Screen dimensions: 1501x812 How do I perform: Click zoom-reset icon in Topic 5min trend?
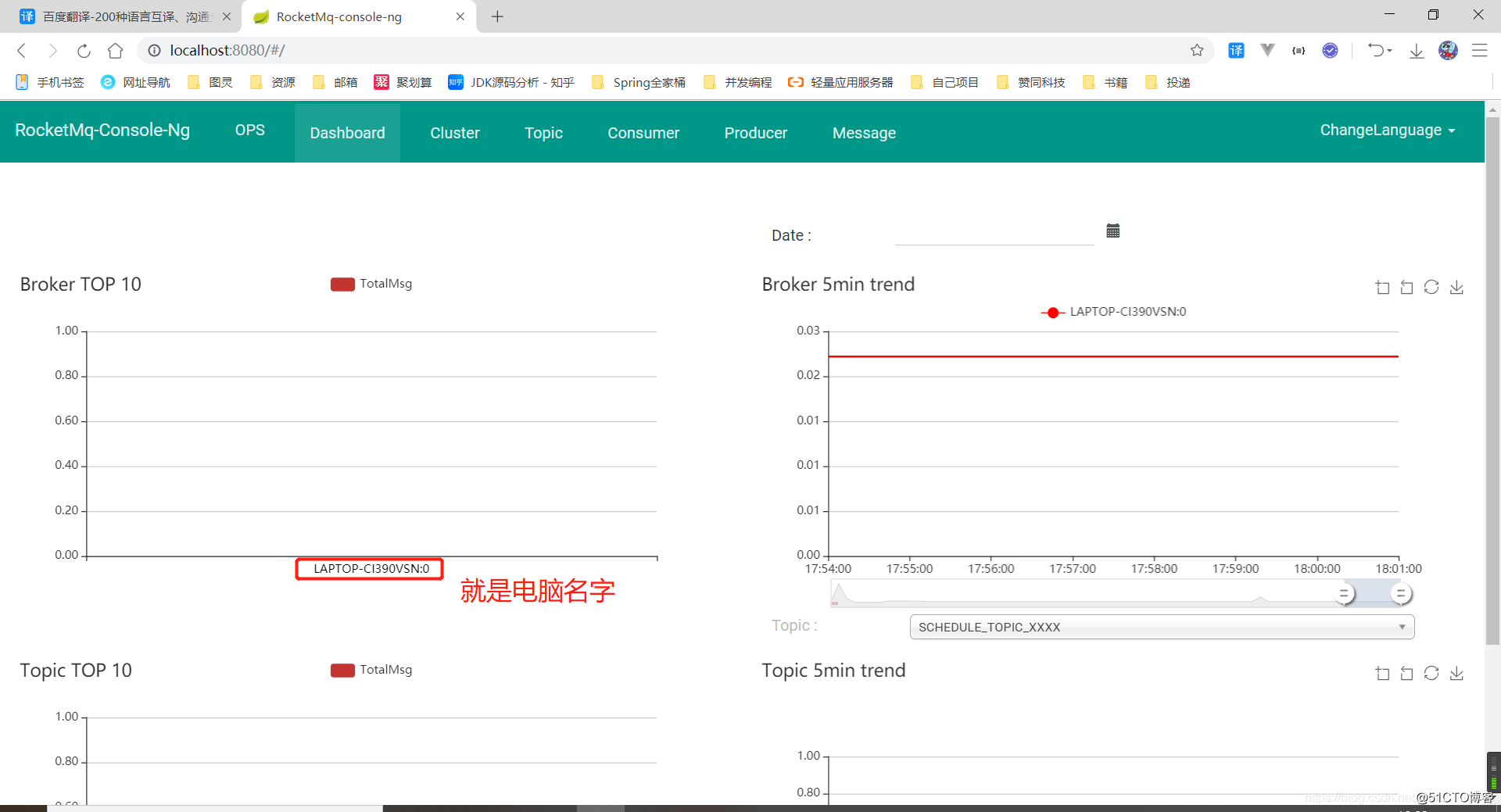(1406, 674)
